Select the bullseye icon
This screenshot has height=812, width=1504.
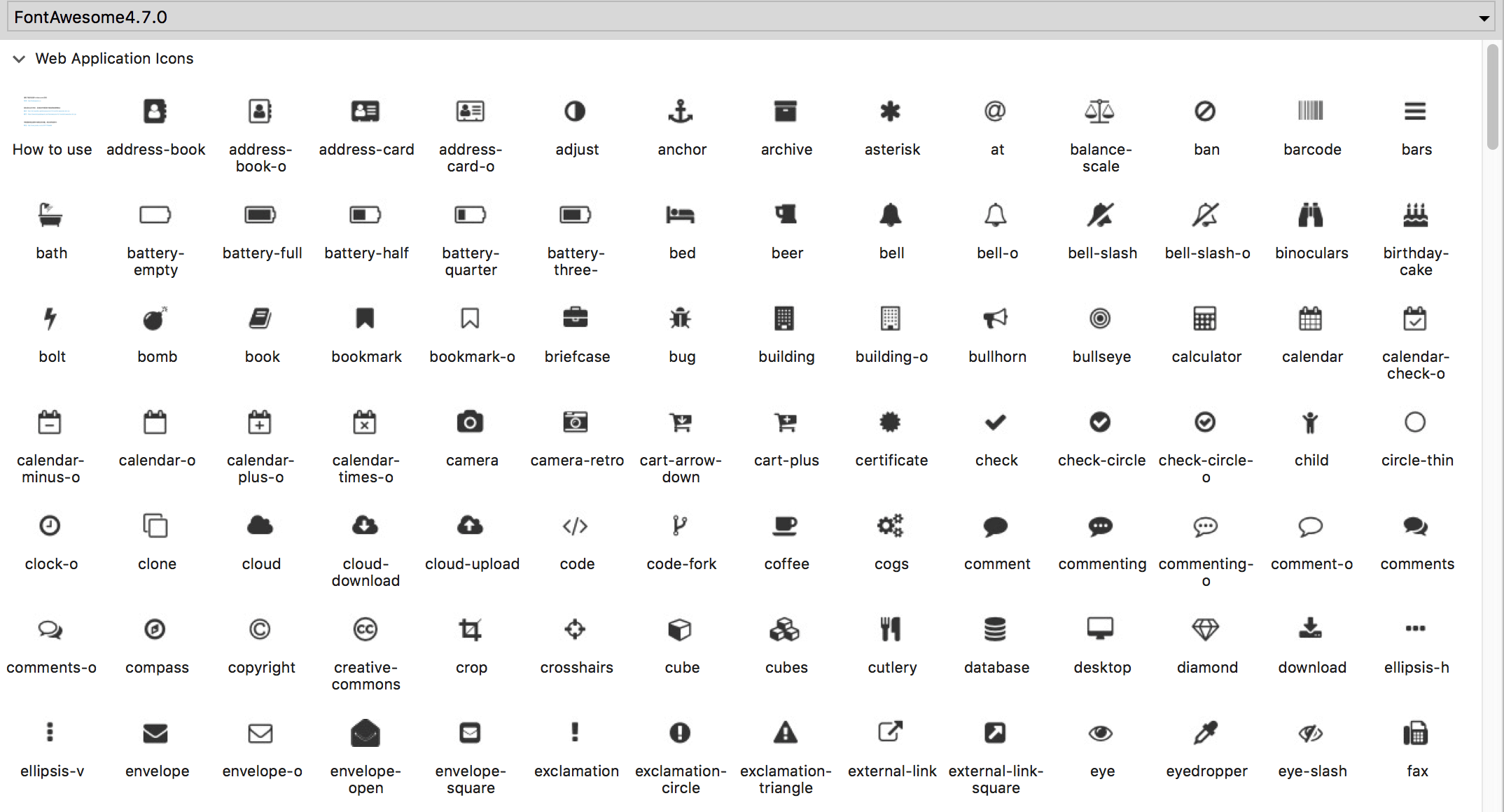[1100, 318]
